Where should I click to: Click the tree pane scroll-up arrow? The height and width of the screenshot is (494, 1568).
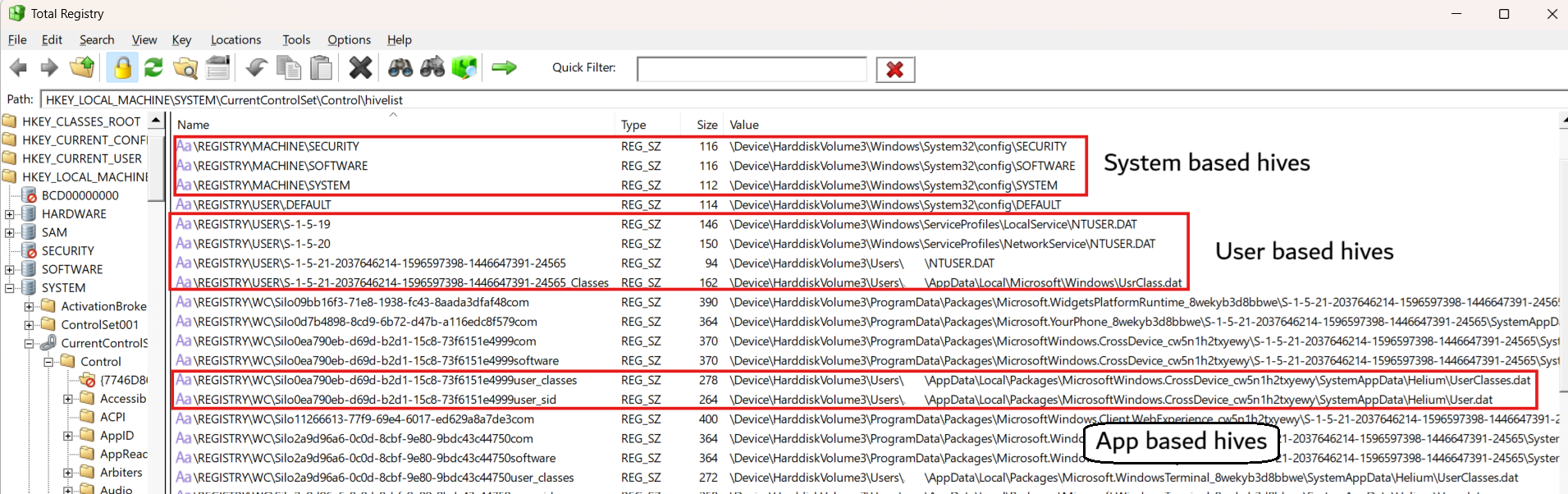[x=156, y=121]
